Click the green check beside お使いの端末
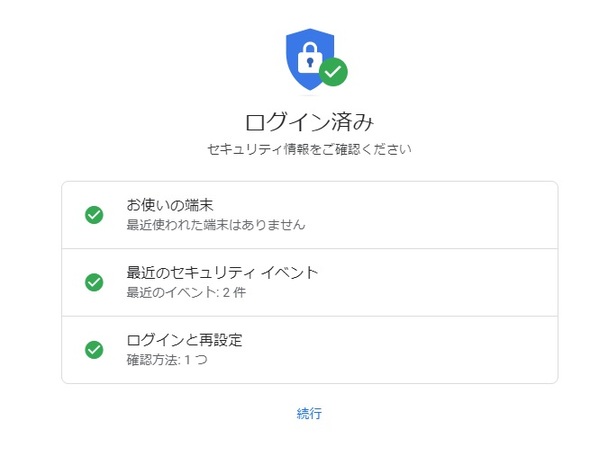 tap(94, 215)
